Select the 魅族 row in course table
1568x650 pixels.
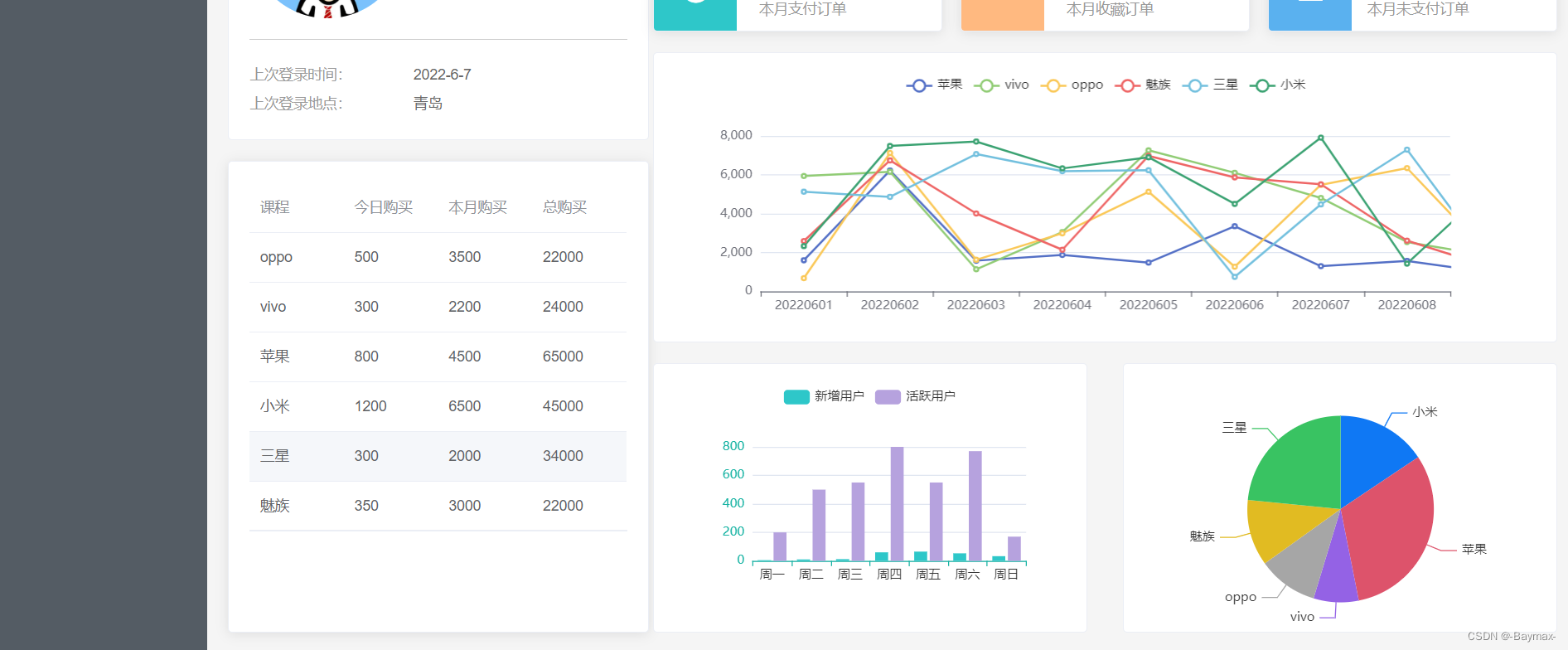click(438, 506)
